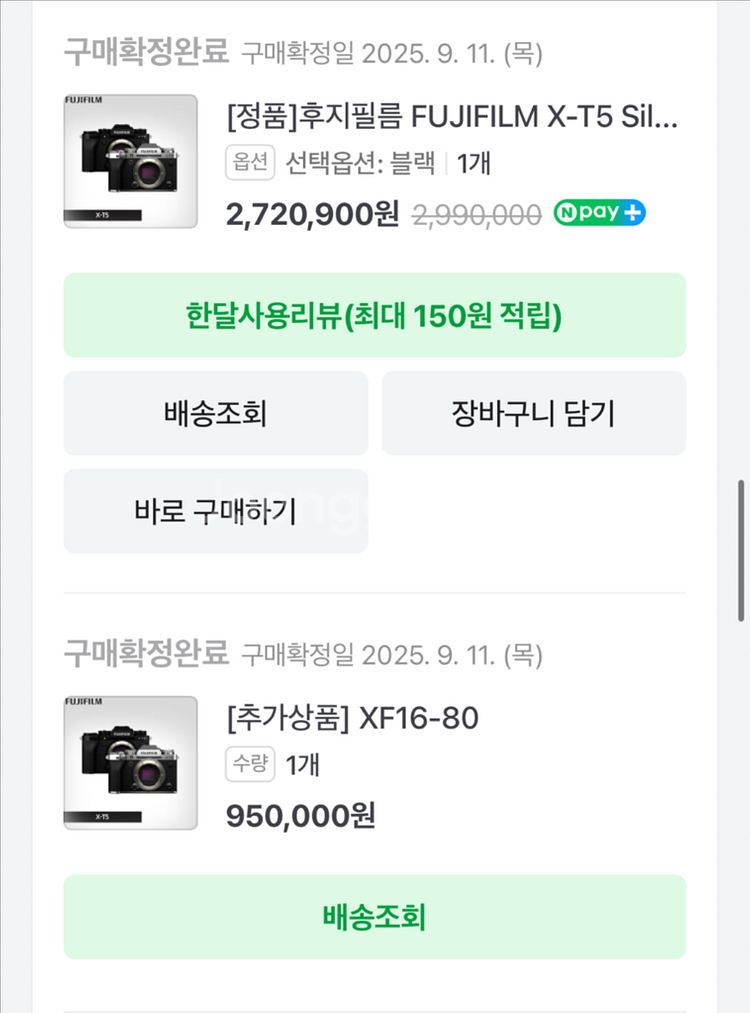This screenshot has width=750, height=1013.
Task: Click the 950,000원 price text
Action: (301, 815)
